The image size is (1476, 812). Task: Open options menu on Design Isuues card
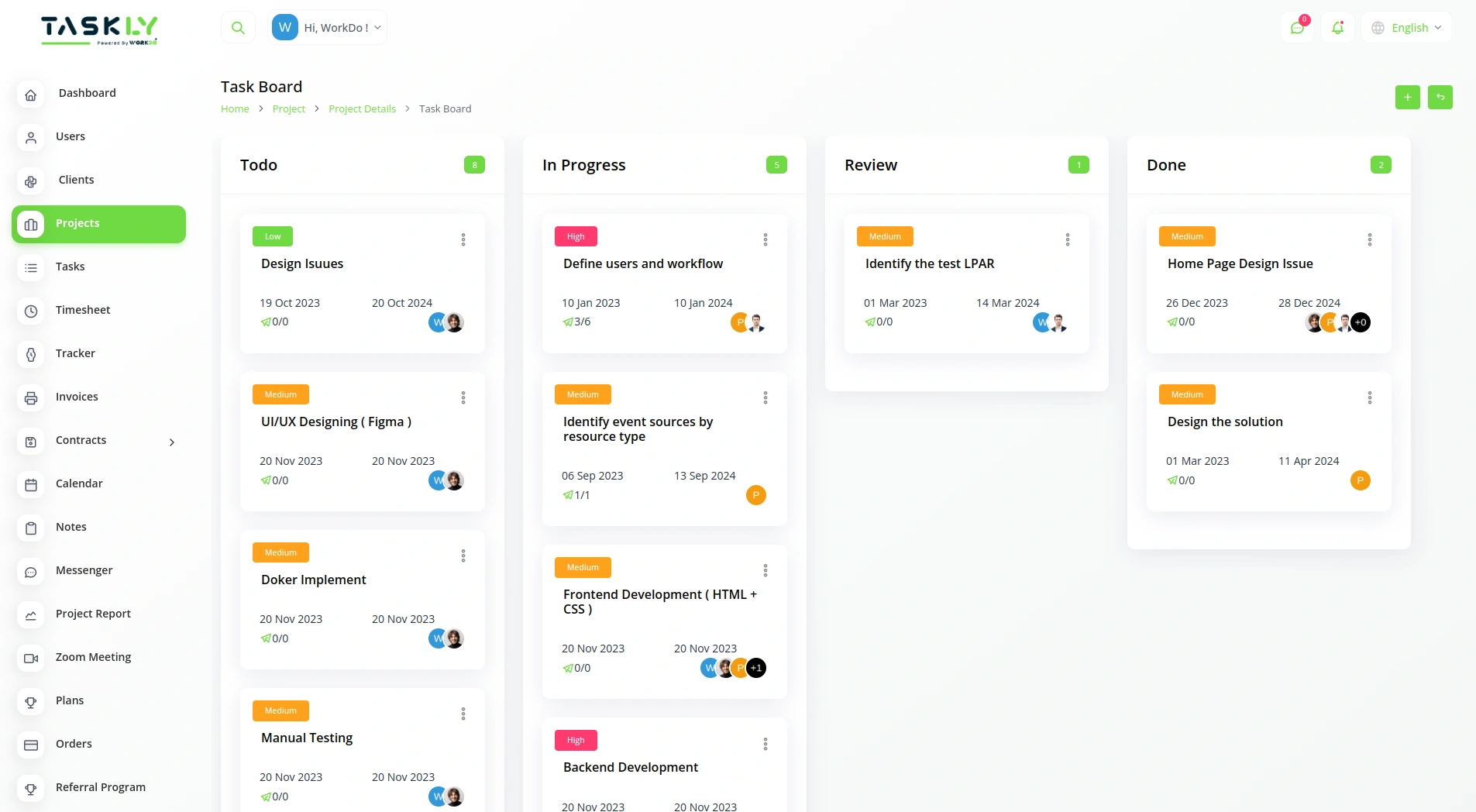point(463,239)
